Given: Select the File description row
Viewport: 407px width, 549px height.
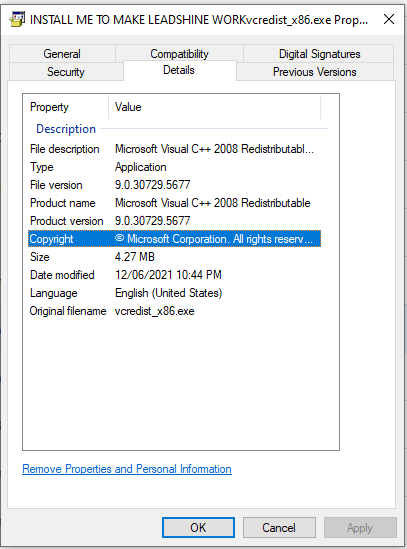Looking at the screenshot, I should (x=174, y=149).
